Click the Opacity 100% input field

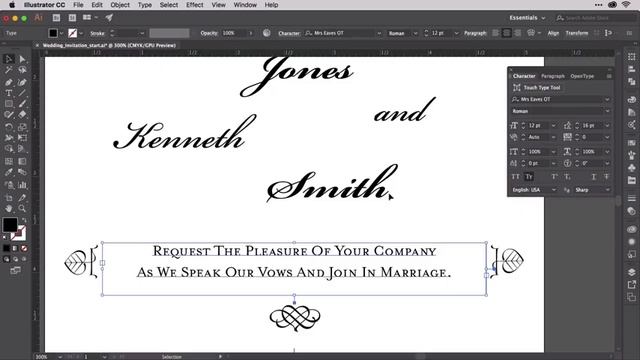click(x=234, y=33)
